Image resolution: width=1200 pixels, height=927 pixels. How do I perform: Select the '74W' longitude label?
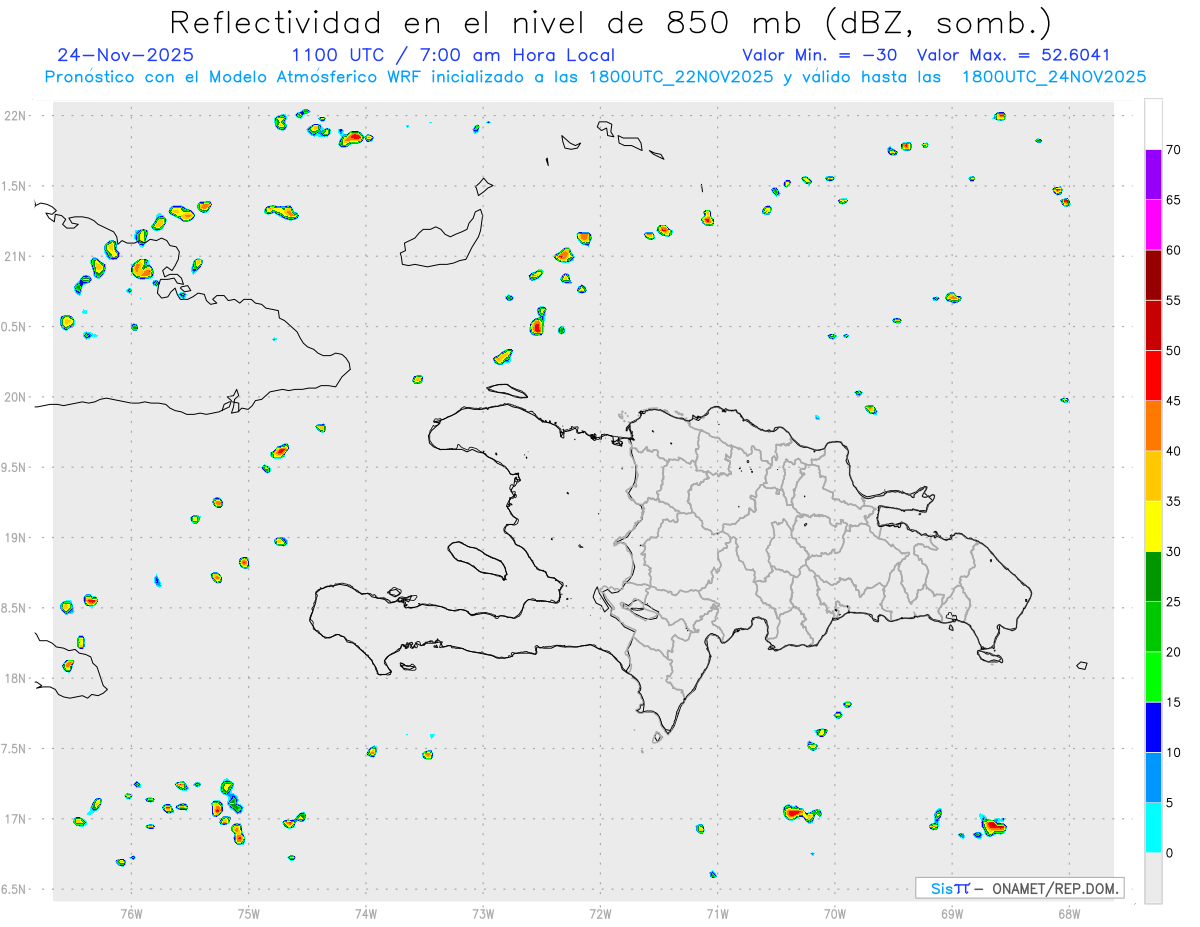366,913
